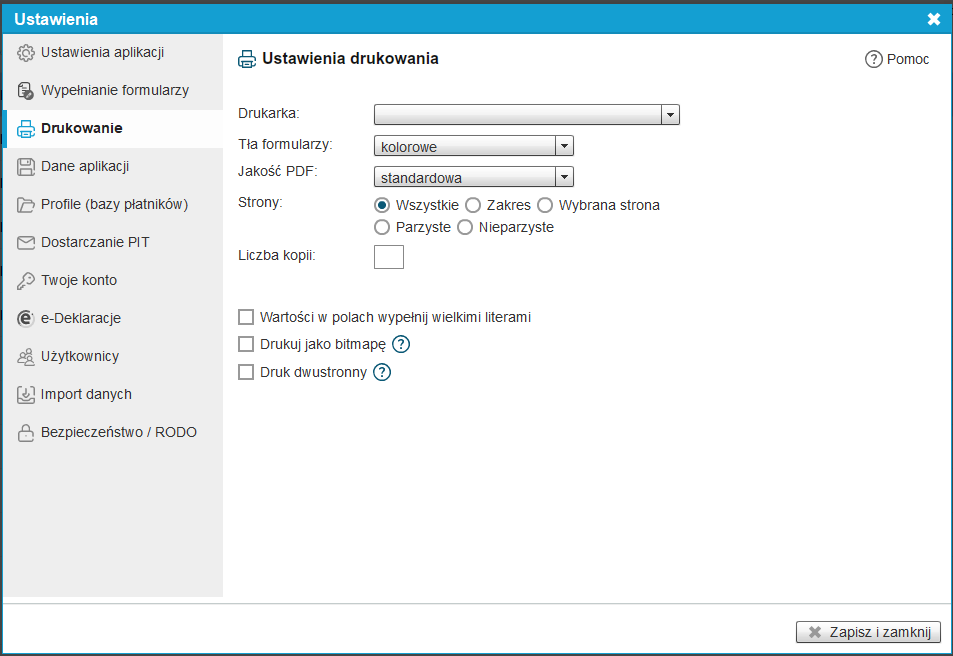Select the Zakres radio button
Viewport: 953px width, 656px height.
(x=473, y=205)
